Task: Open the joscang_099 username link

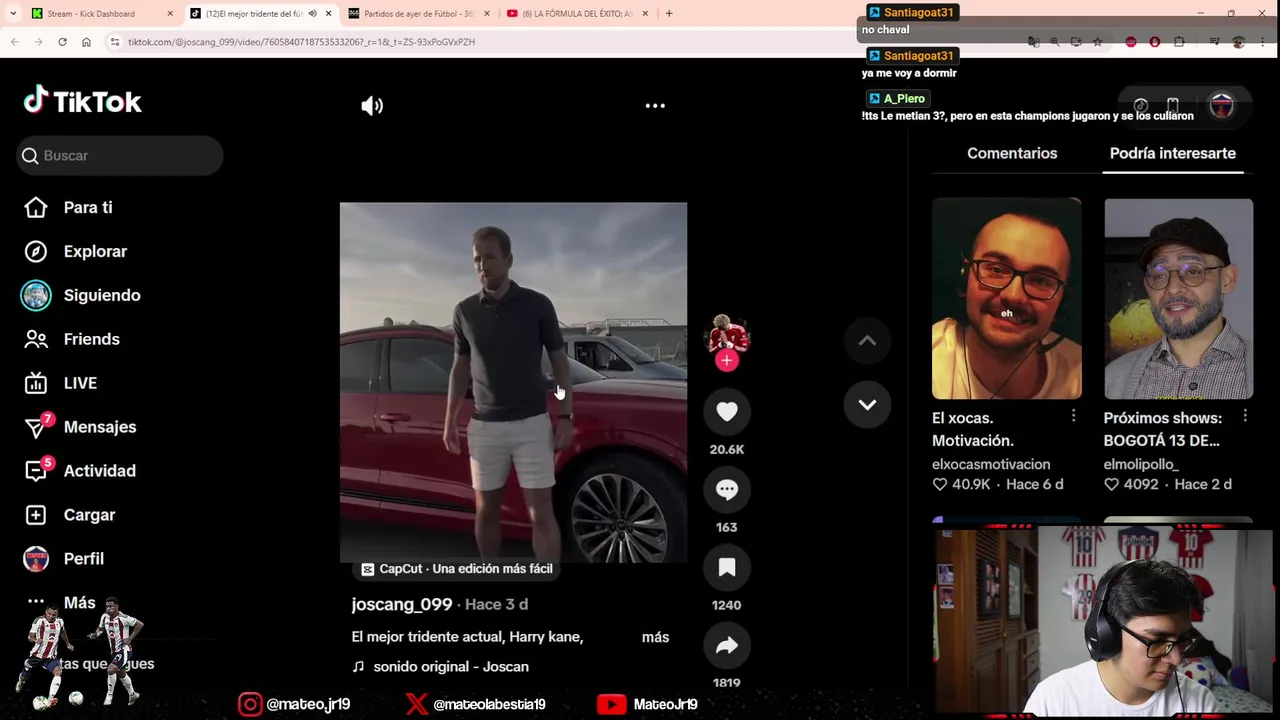Action: (x=402, y=604)
